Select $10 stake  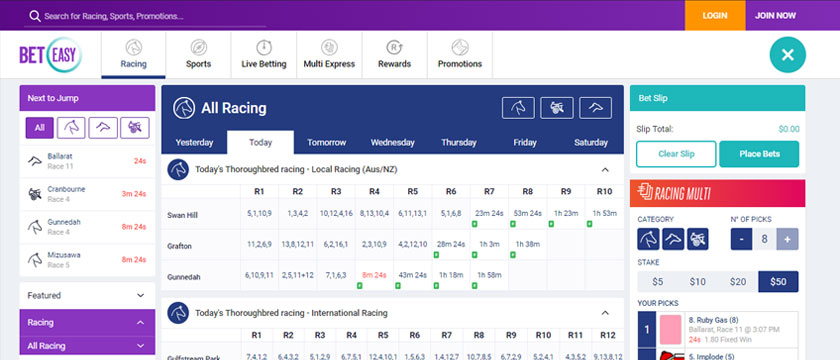[698, 282]
